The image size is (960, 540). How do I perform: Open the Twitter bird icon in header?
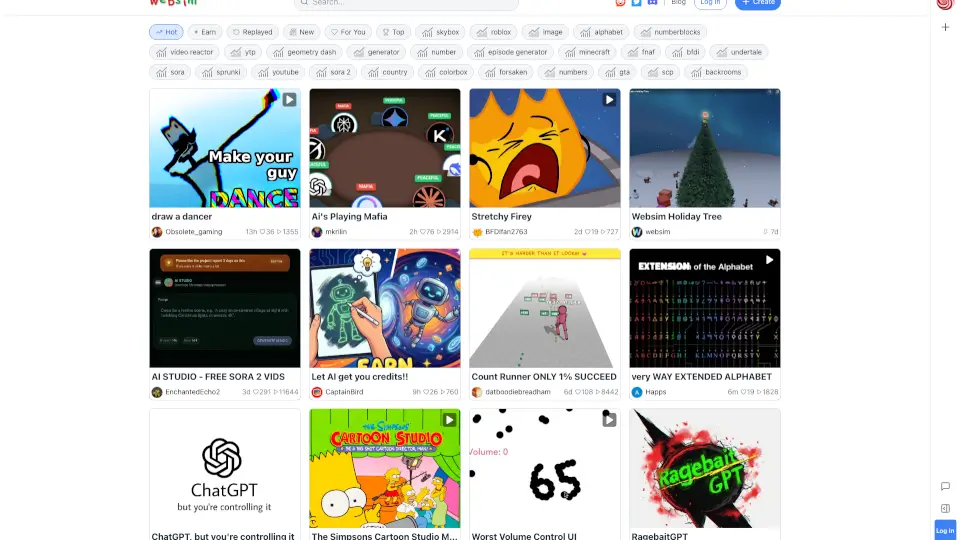point(636,2)
